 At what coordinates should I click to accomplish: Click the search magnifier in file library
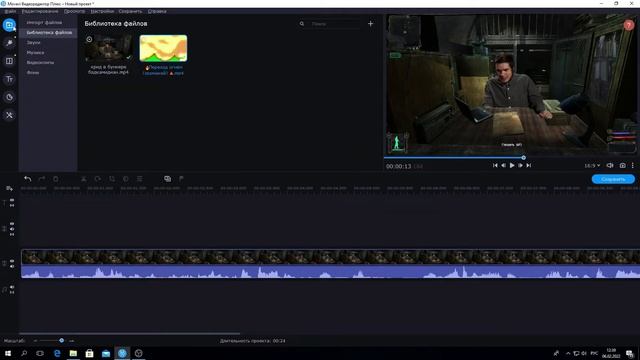point(302,24)
